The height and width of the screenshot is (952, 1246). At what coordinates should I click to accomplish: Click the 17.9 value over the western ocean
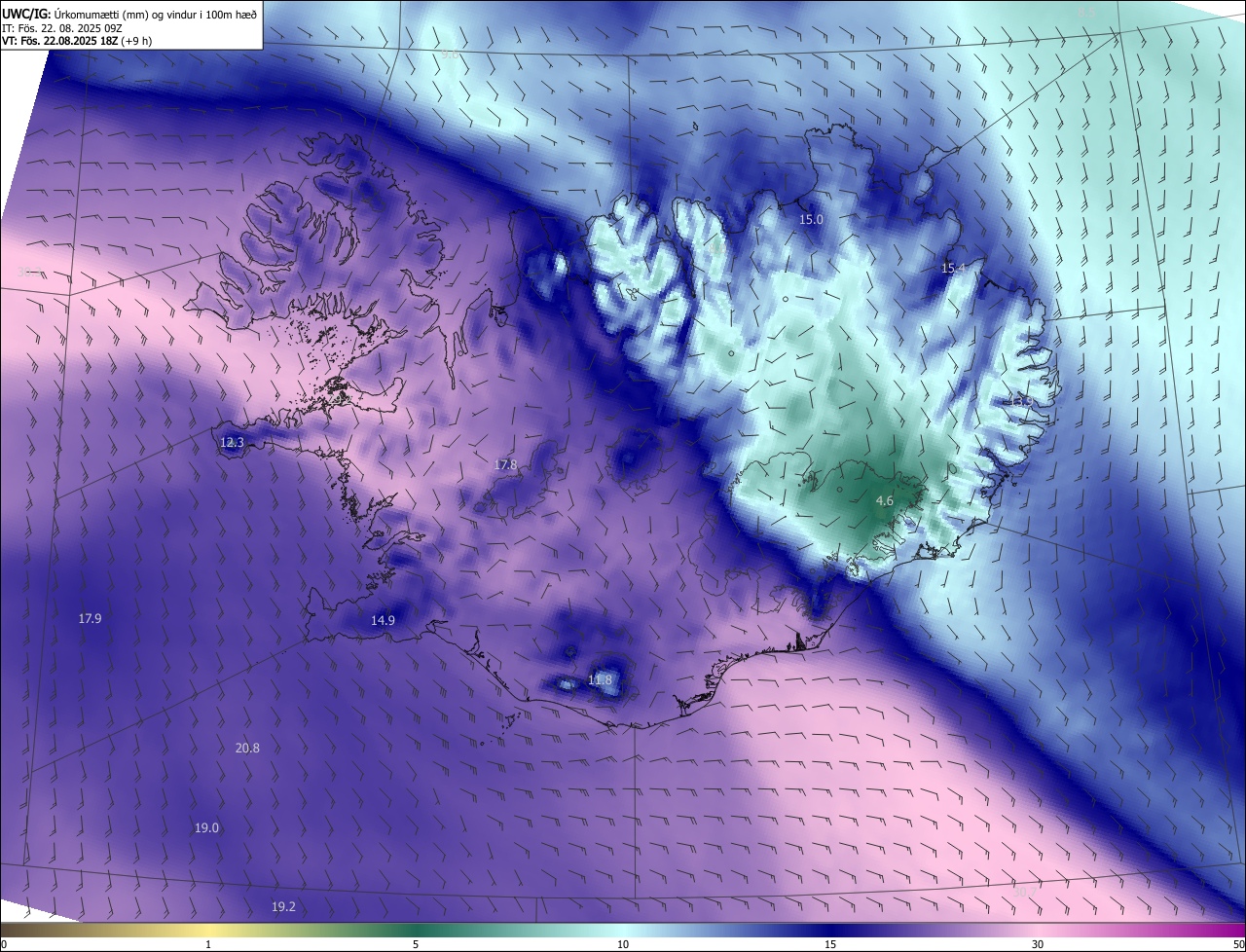pyautogui.click(x=90, y=618)
